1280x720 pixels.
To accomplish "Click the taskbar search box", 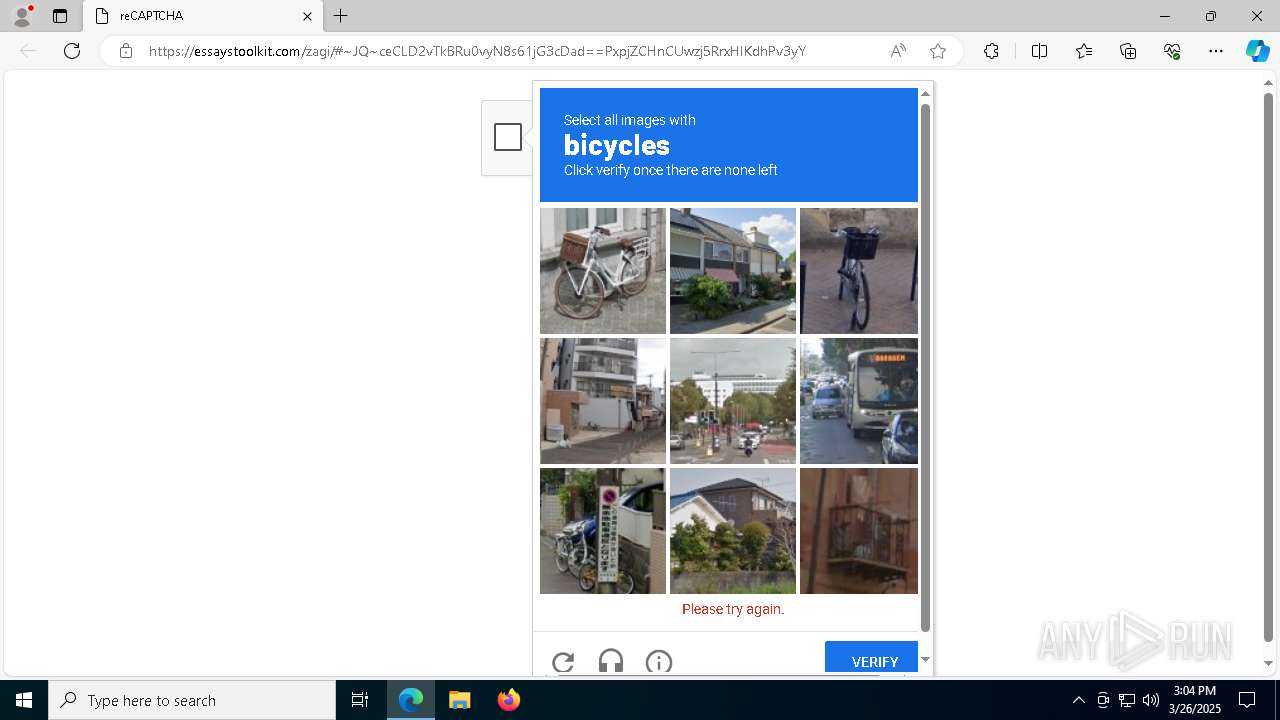I will pos(192,700).
